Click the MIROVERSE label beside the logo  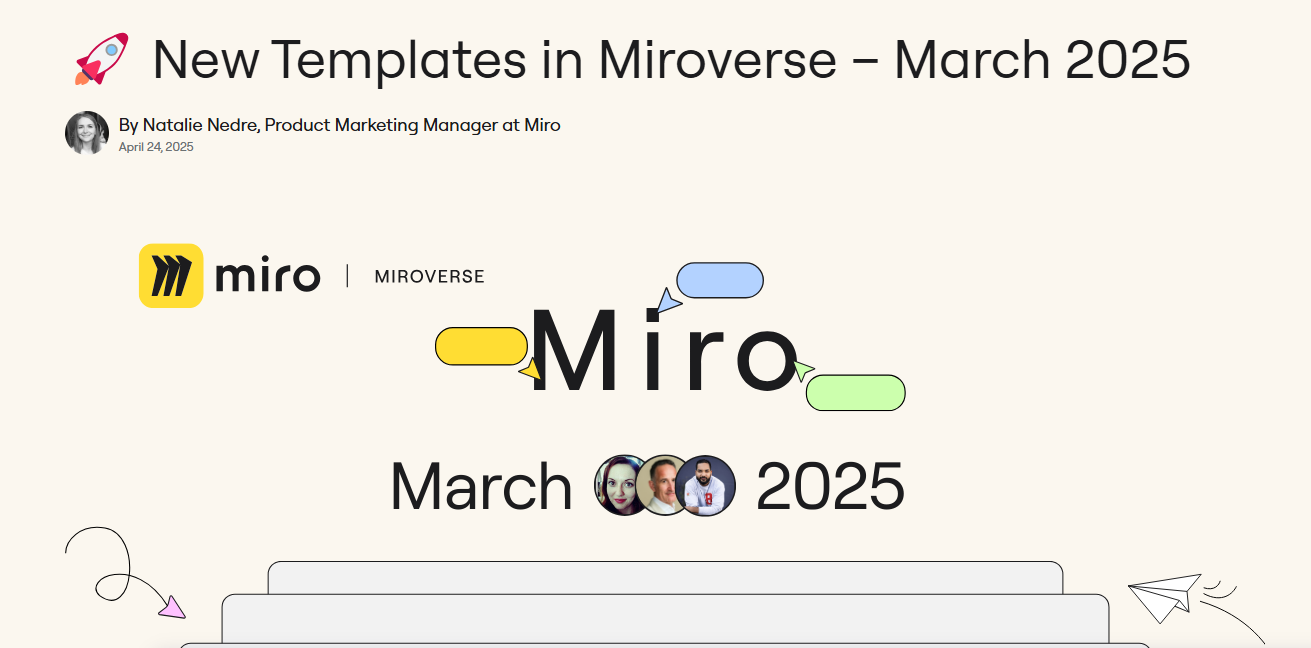pos(429,277)
